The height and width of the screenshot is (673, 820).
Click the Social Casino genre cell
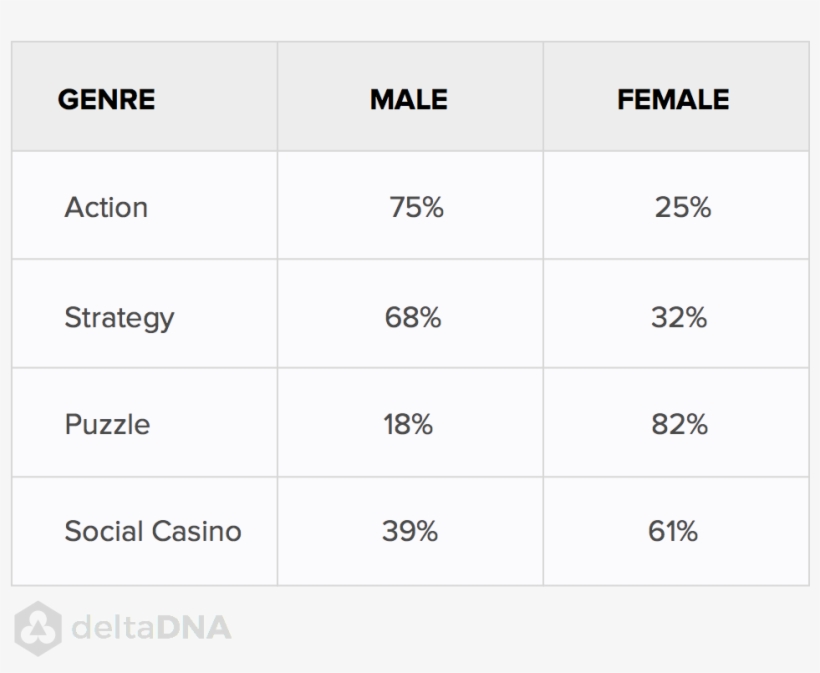click(x=153, y=530)
